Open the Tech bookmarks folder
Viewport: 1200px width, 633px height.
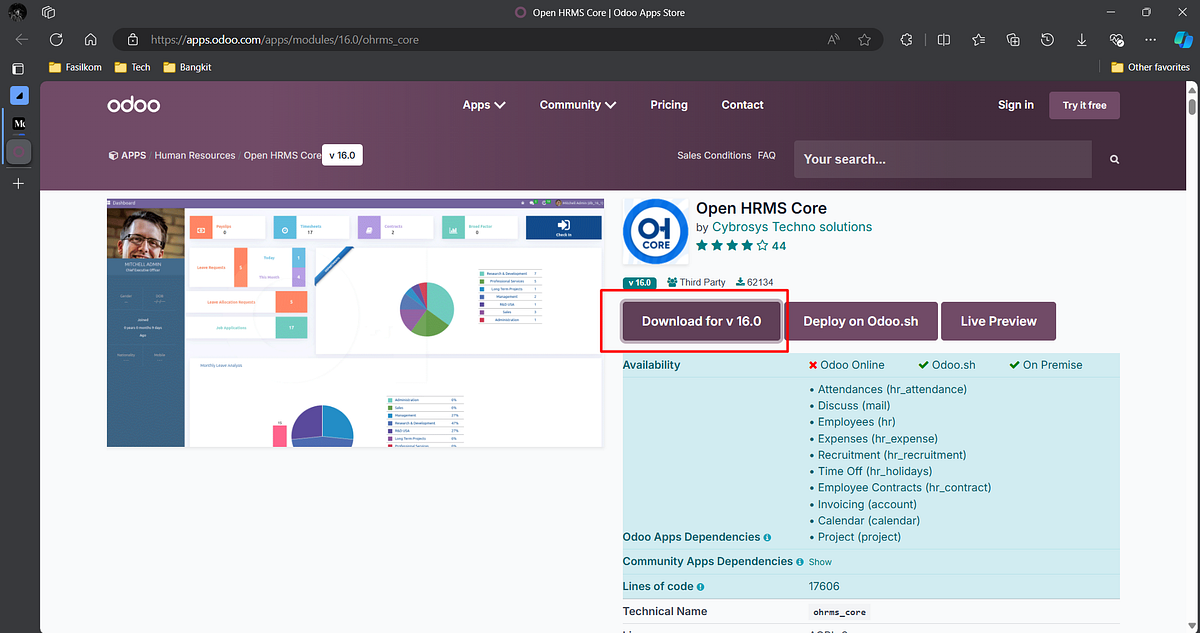[132, 67]
